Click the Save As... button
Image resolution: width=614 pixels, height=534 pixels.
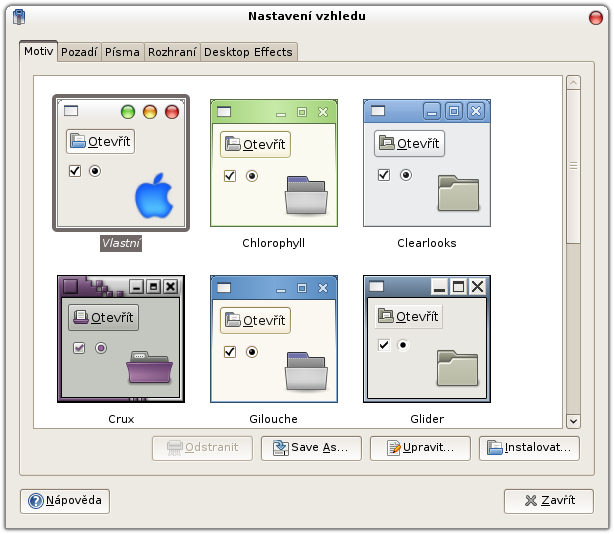click(x=311, y=448)
